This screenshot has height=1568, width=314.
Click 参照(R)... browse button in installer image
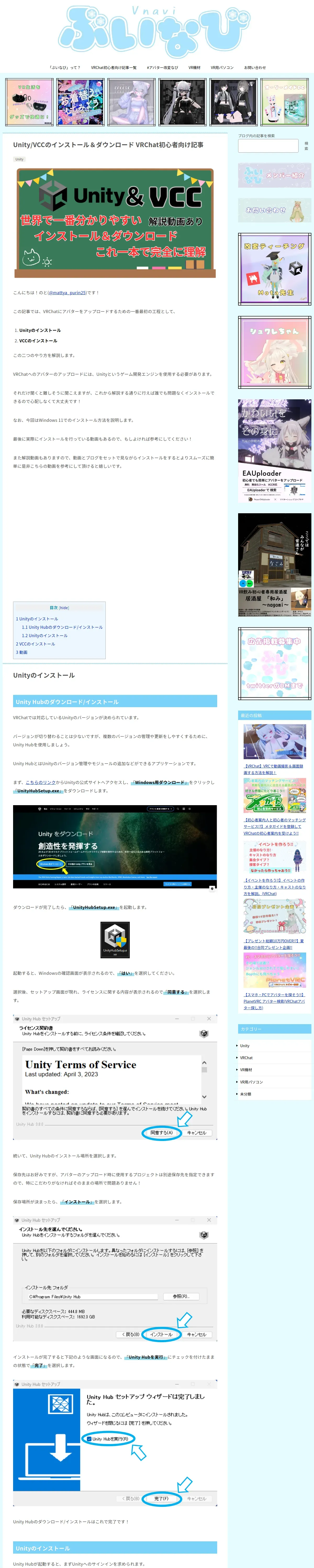[x=181, y=1296]
